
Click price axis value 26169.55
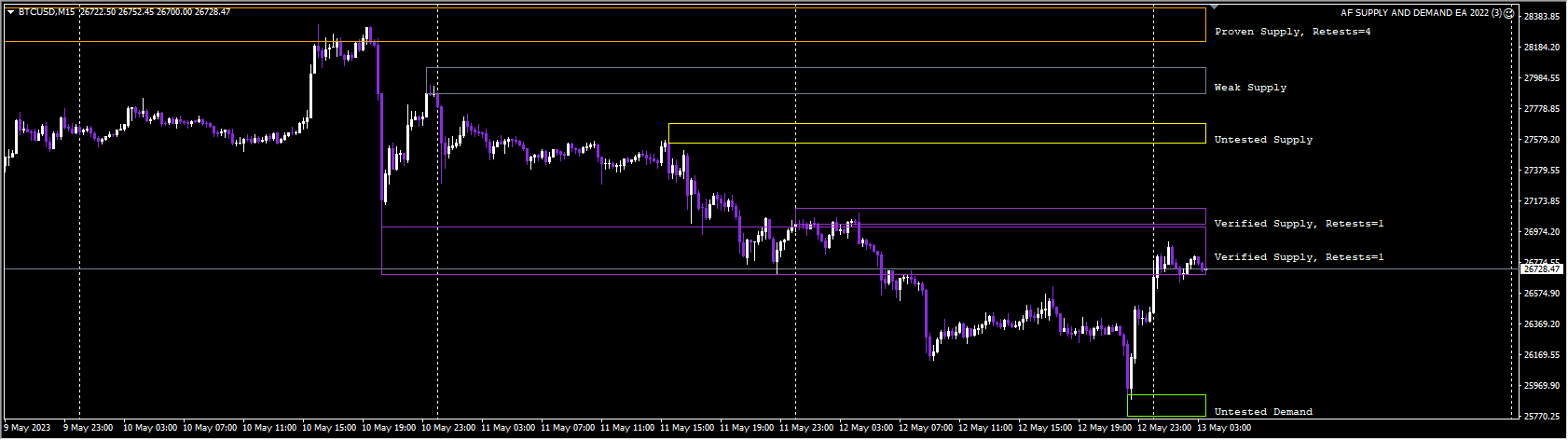click(1541, 355)
